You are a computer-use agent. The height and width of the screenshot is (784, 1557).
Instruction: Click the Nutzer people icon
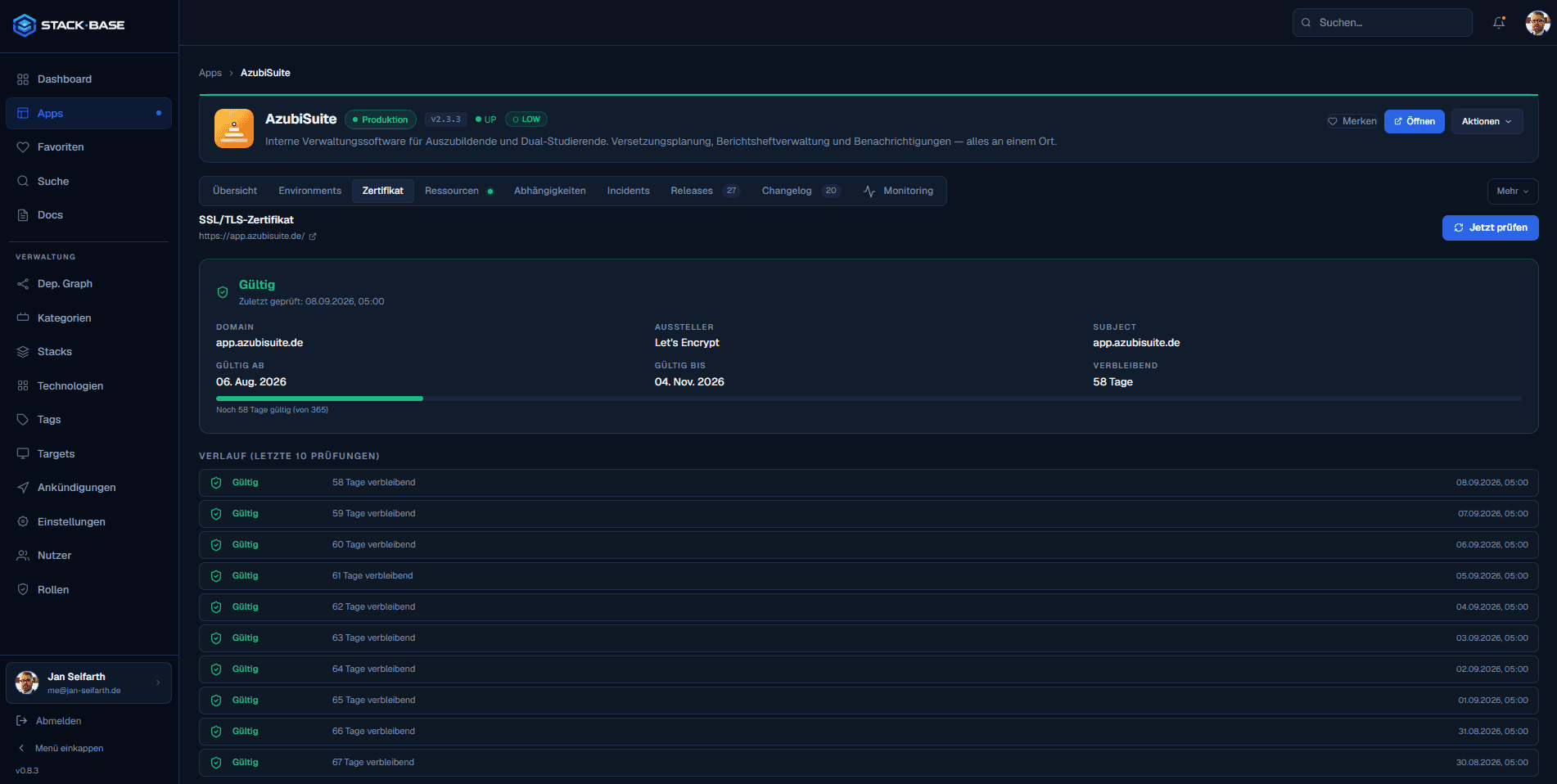pos(23,556)
